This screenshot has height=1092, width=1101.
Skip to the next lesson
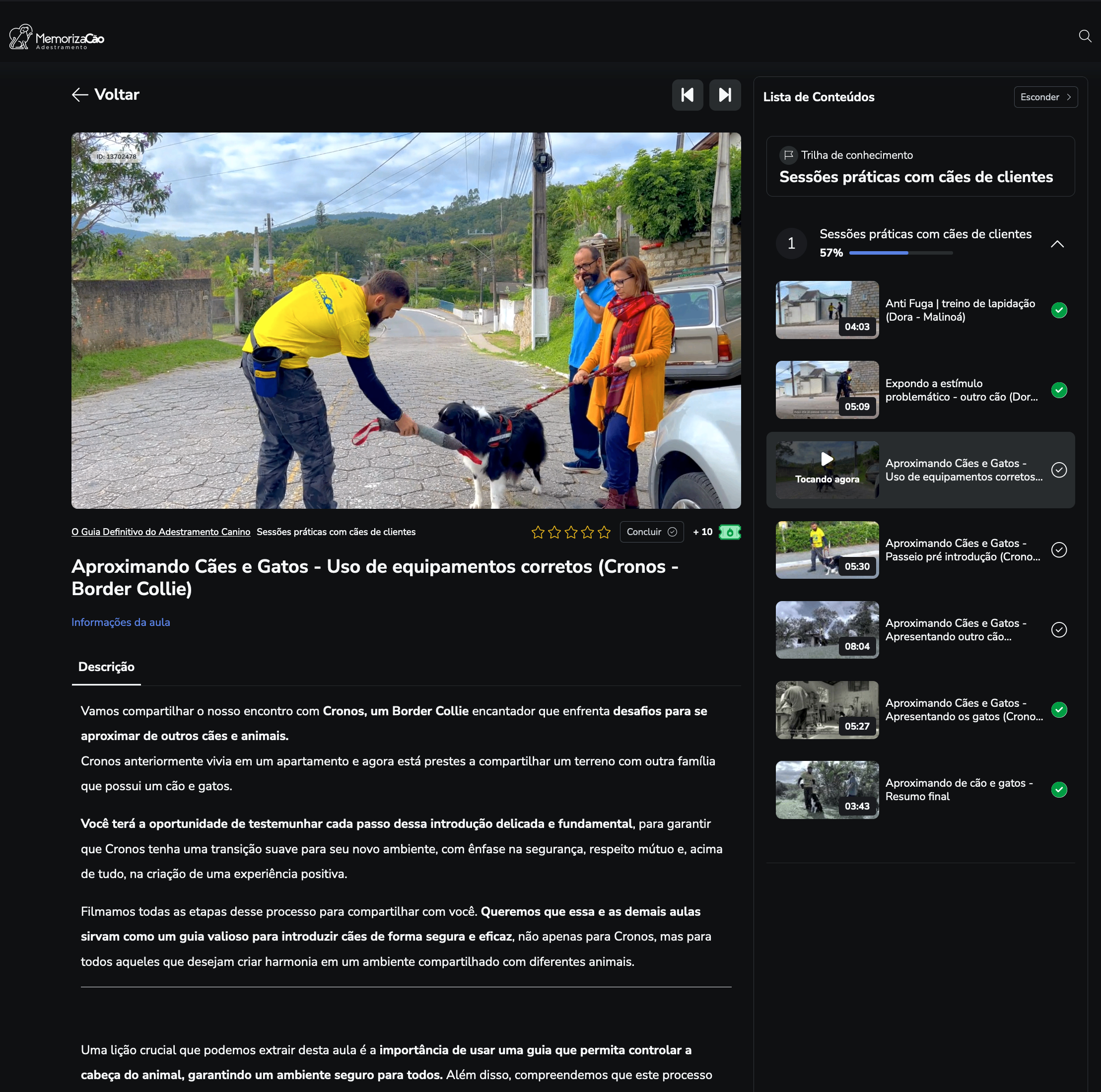[x=724, y=95]
